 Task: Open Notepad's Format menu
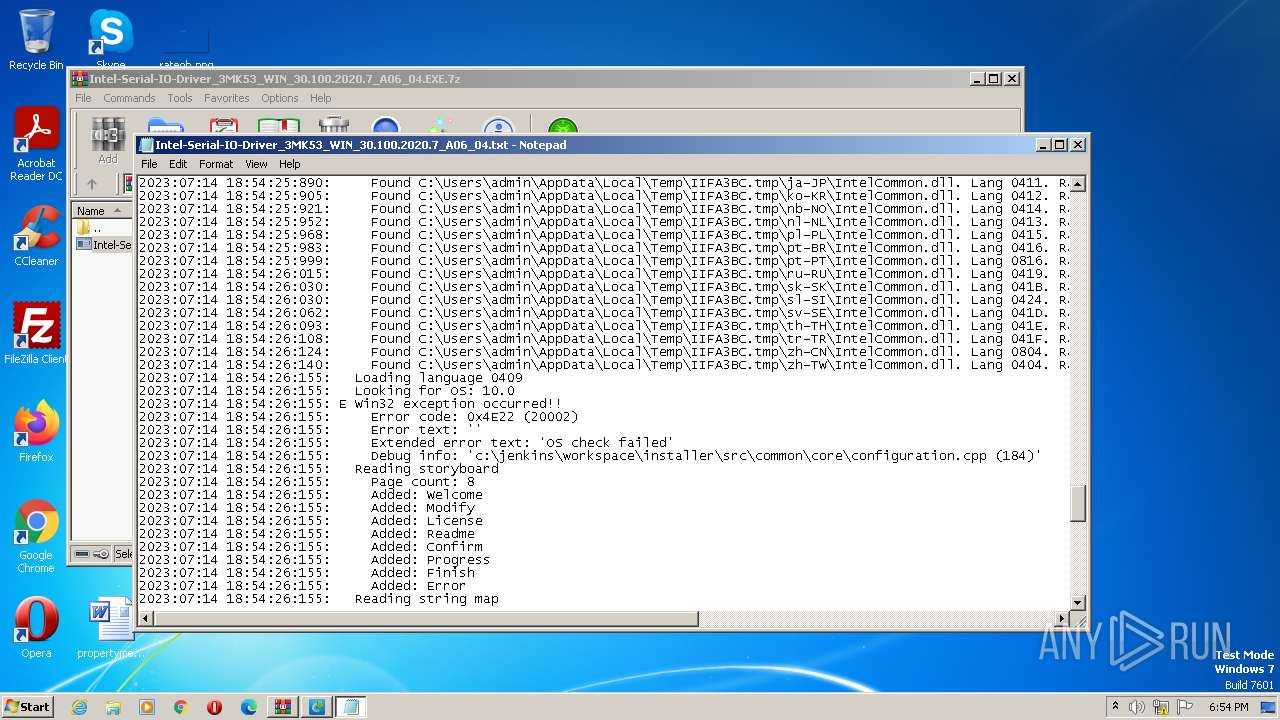[x=216, y=164]
